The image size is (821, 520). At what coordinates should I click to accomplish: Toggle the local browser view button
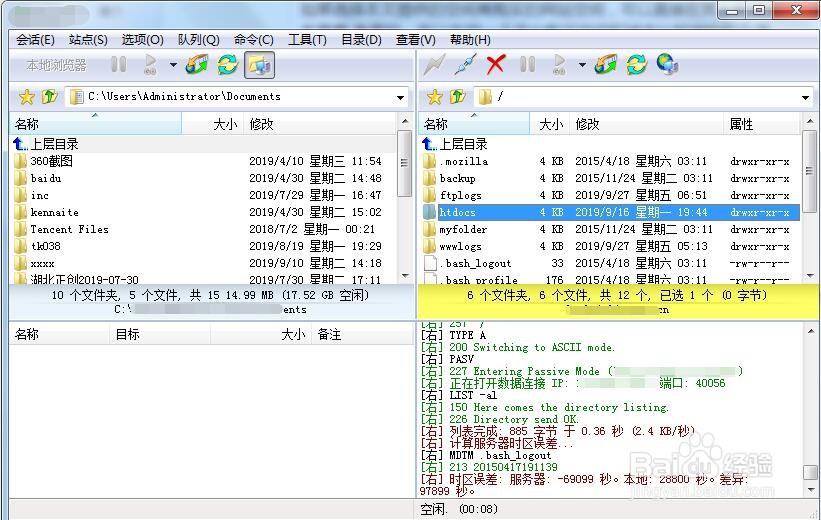point(259,65)
